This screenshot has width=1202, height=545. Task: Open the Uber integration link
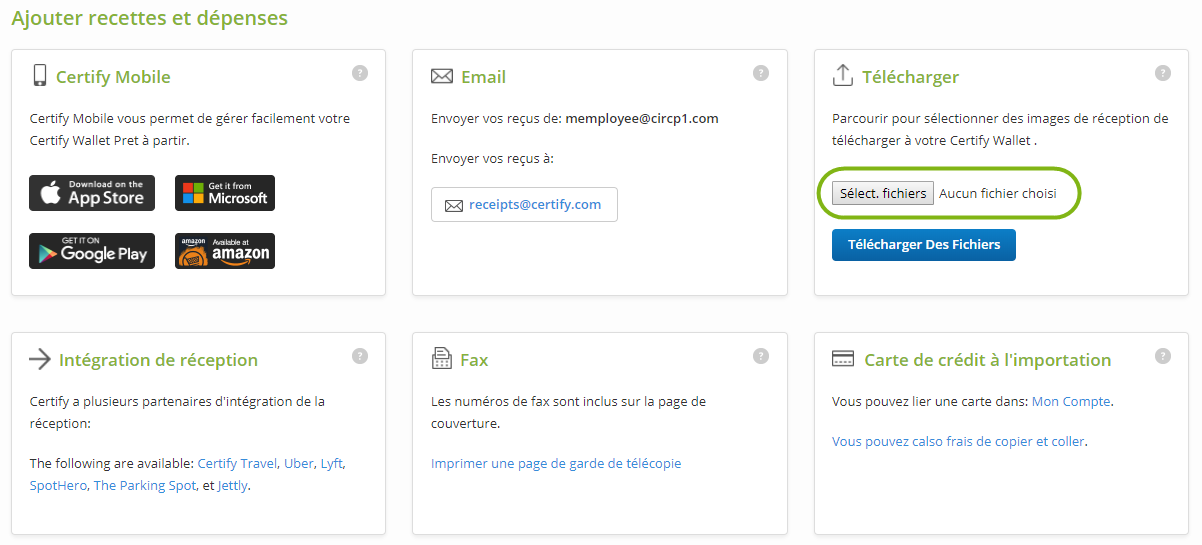coord(298,463)
